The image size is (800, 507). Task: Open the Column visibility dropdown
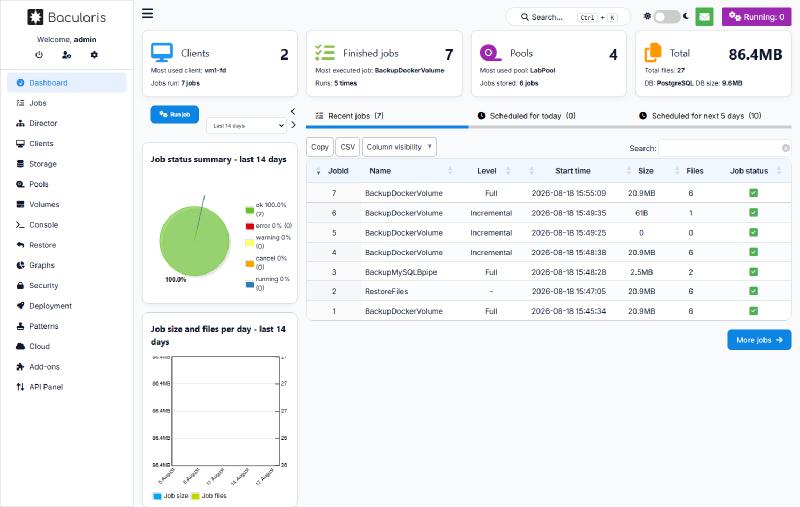click(x=399, y=147)
